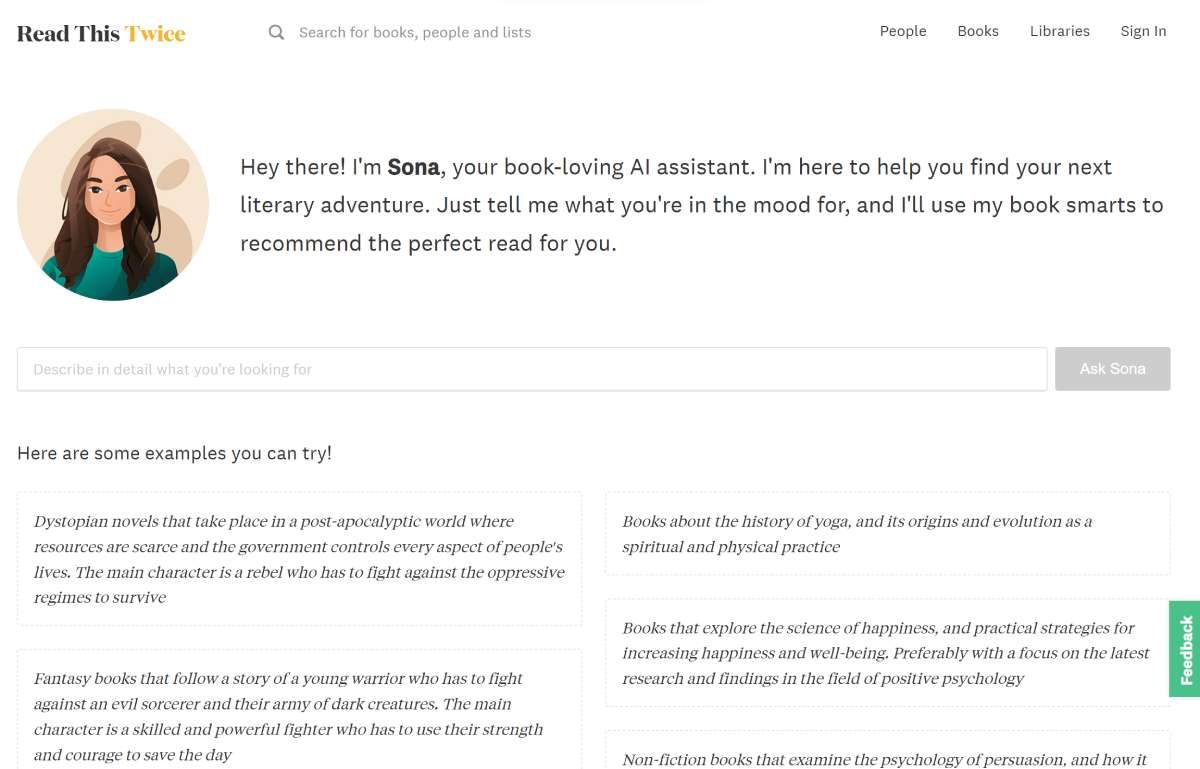Click the 'Describe in detail' input box
Image resolution: width=1200 pixels, height=769 pixels.
click(x=531, y=369)
